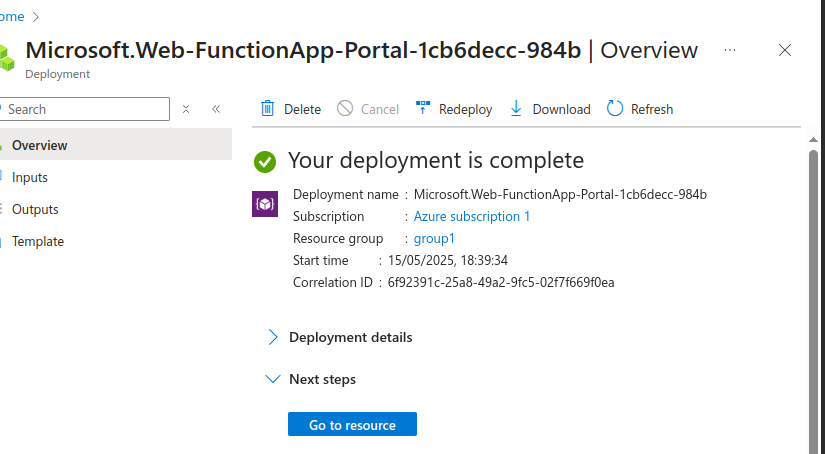
Task: Open Outputs in the left menu
Action: [35, 209]
